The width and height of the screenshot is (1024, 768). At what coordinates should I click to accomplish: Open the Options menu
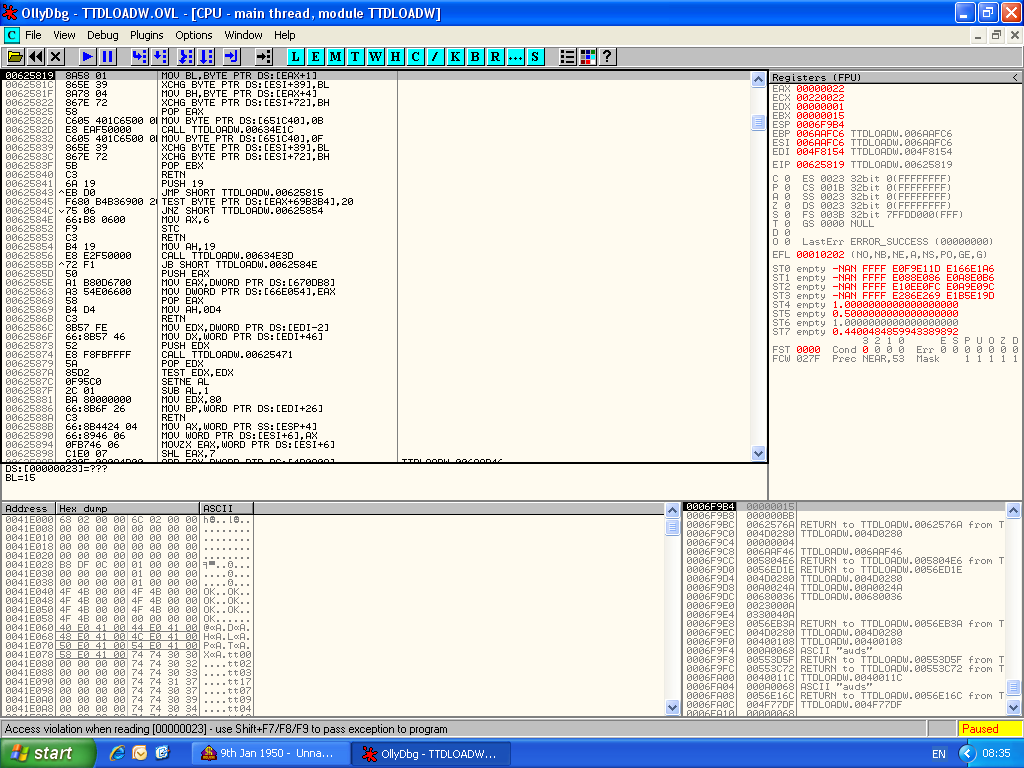193,35
